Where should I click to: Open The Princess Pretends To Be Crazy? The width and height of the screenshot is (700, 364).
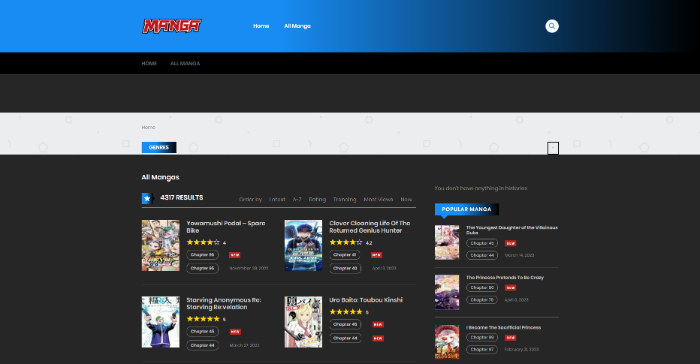[x=505, y=277]
